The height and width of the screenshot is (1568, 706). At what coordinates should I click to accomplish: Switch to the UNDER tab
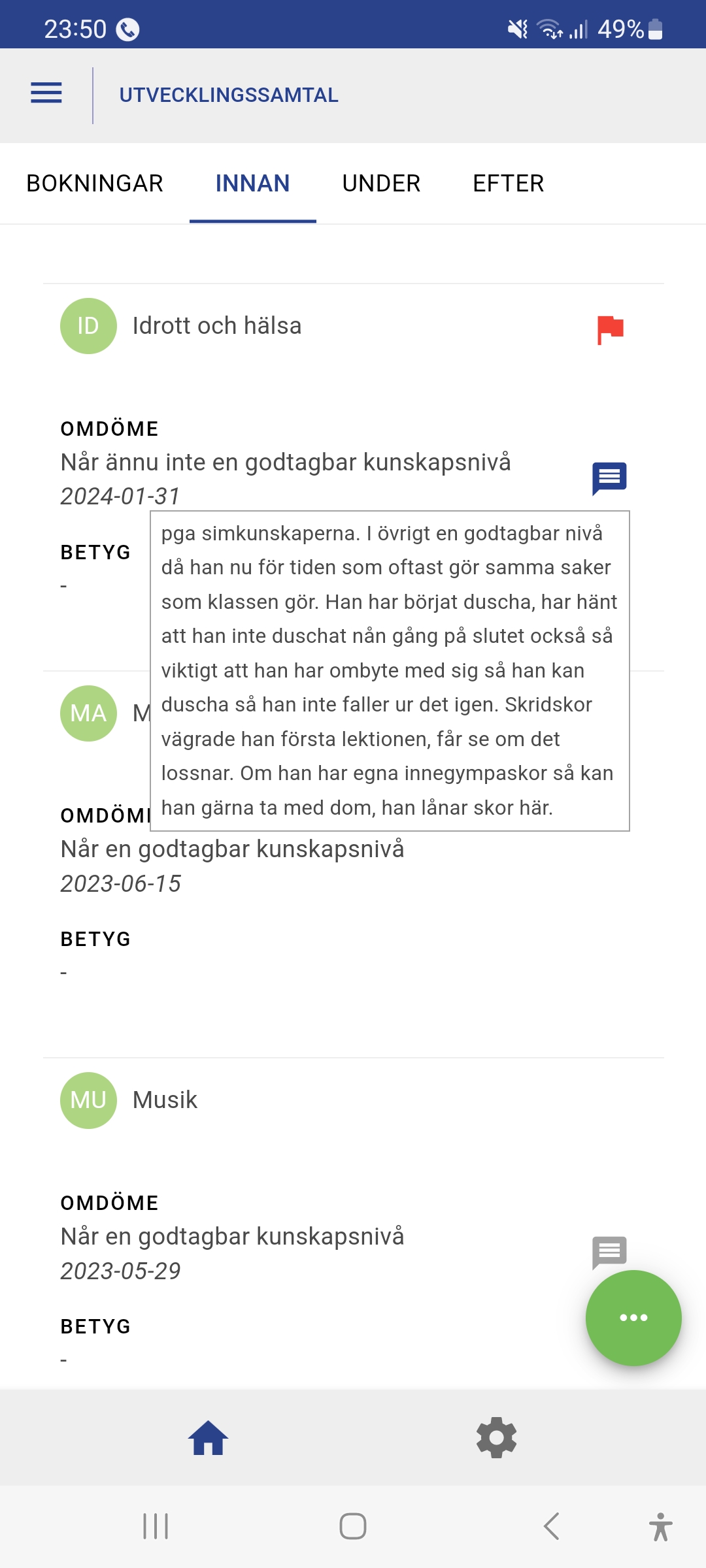381,184
